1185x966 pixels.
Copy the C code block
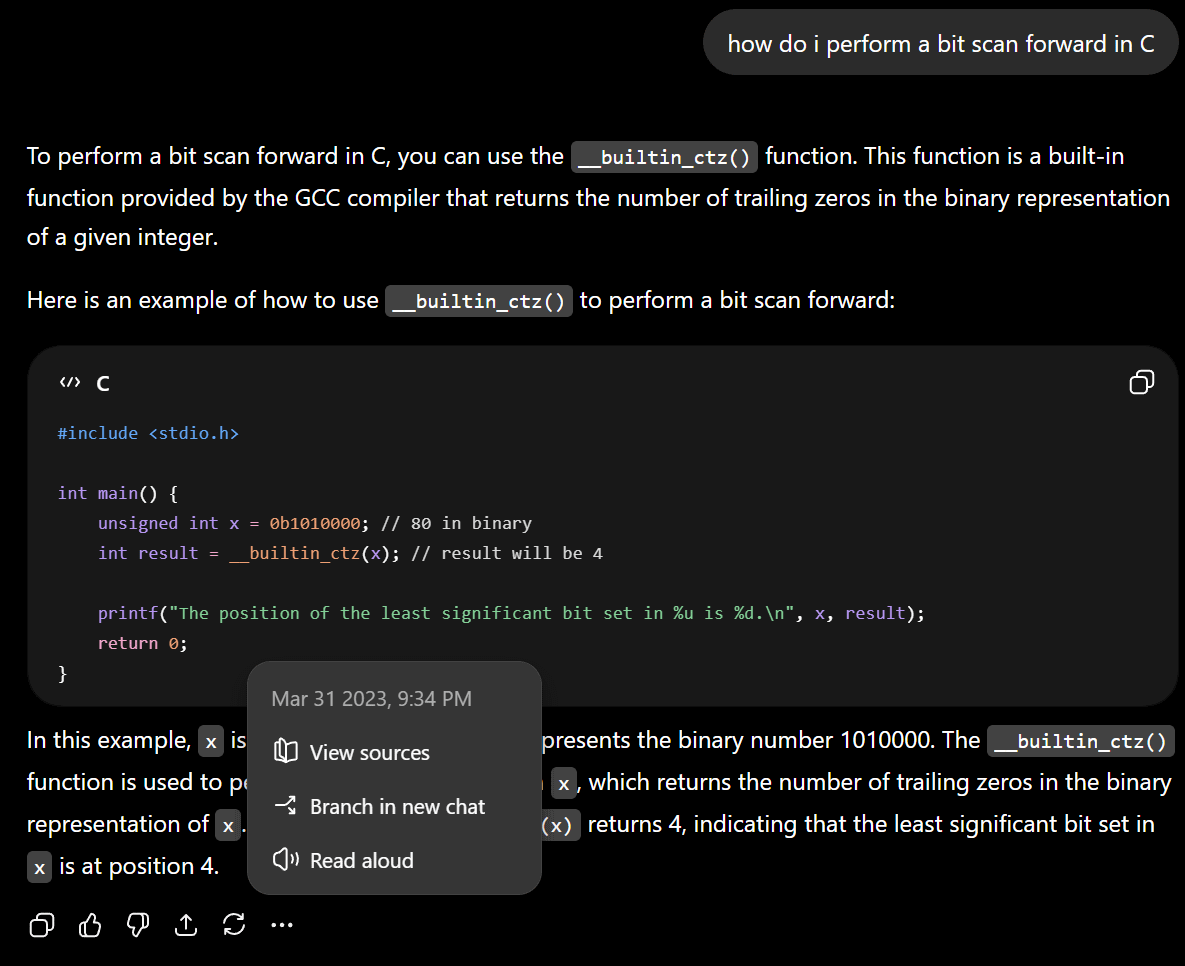pyautogui.click(x=1141, y=382)
